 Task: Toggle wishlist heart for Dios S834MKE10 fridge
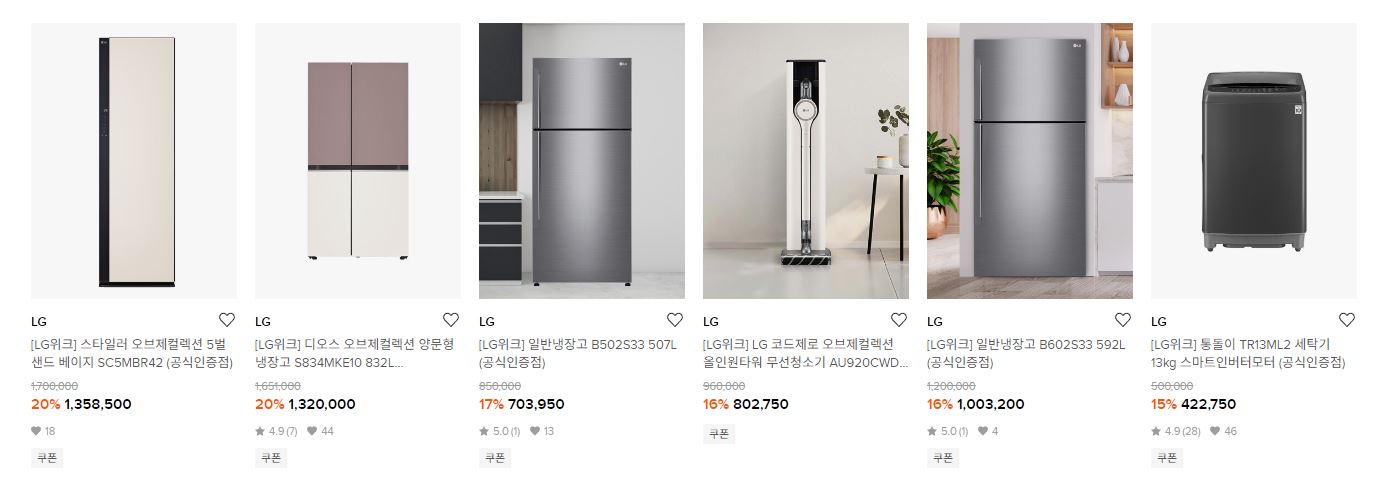pyautogui.click(x=451, y=320)
